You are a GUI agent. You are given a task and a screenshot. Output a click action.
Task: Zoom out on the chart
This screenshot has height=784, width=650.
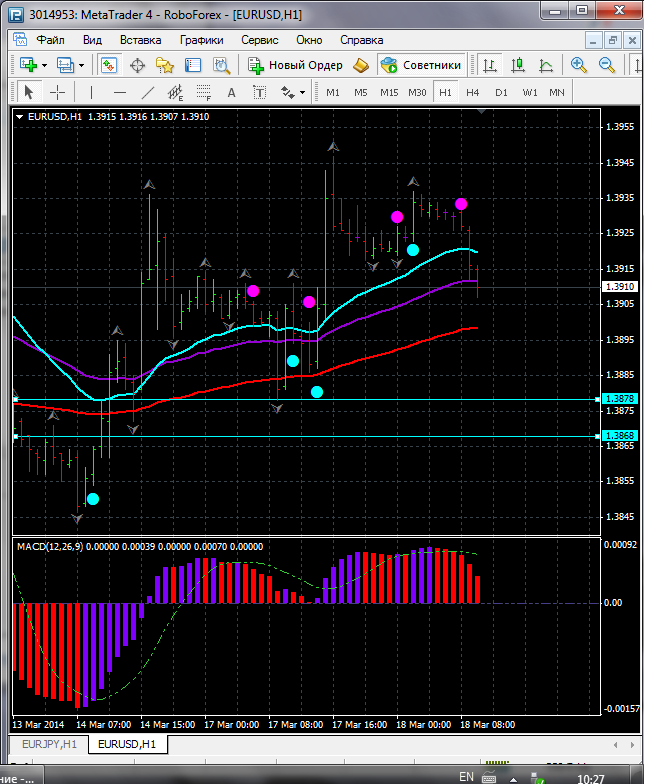coord(606,66)
